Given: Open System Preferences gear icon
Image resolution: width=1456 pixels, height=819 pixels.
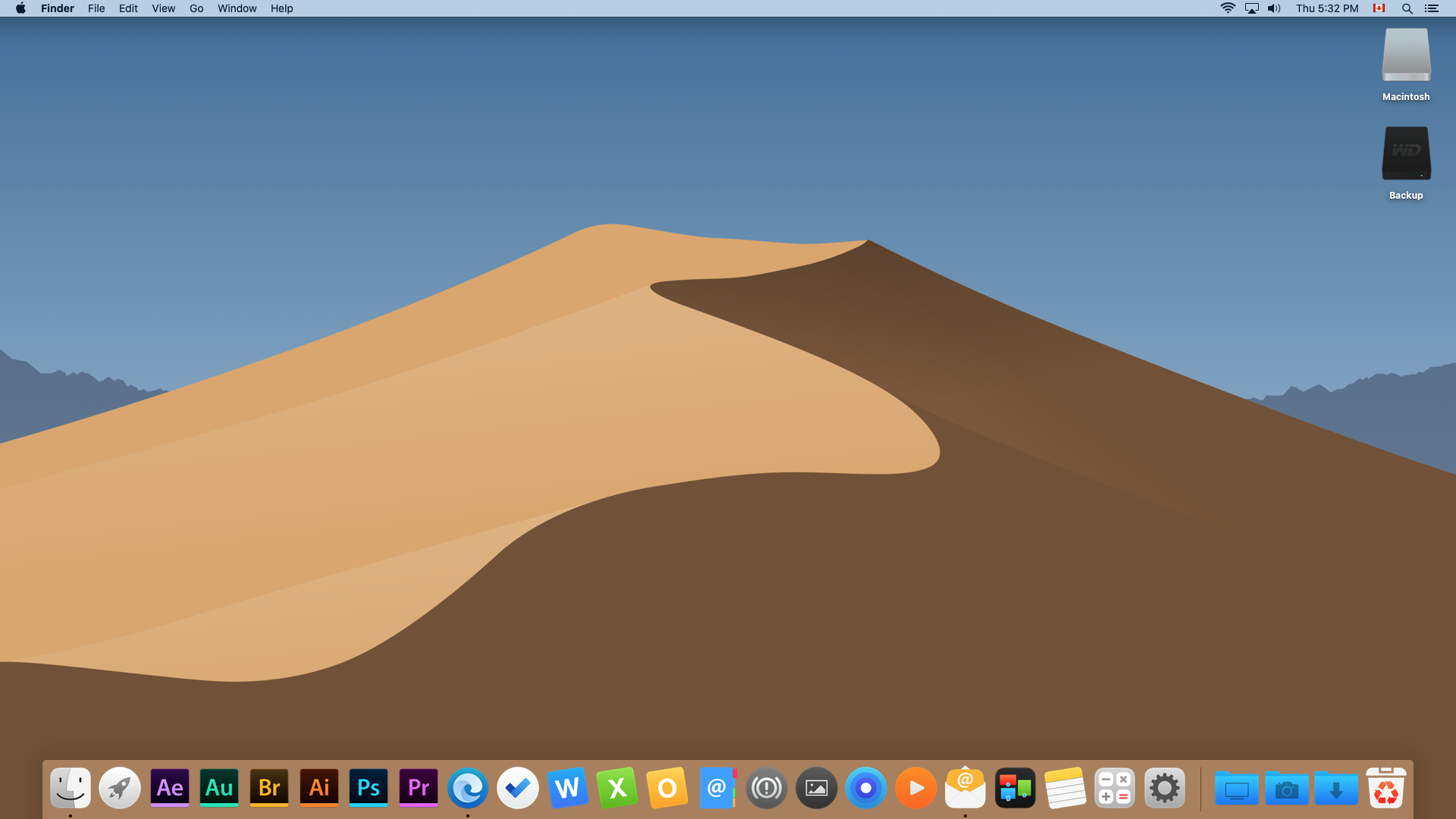Looking at the screenshot, I should (1165, 788).
